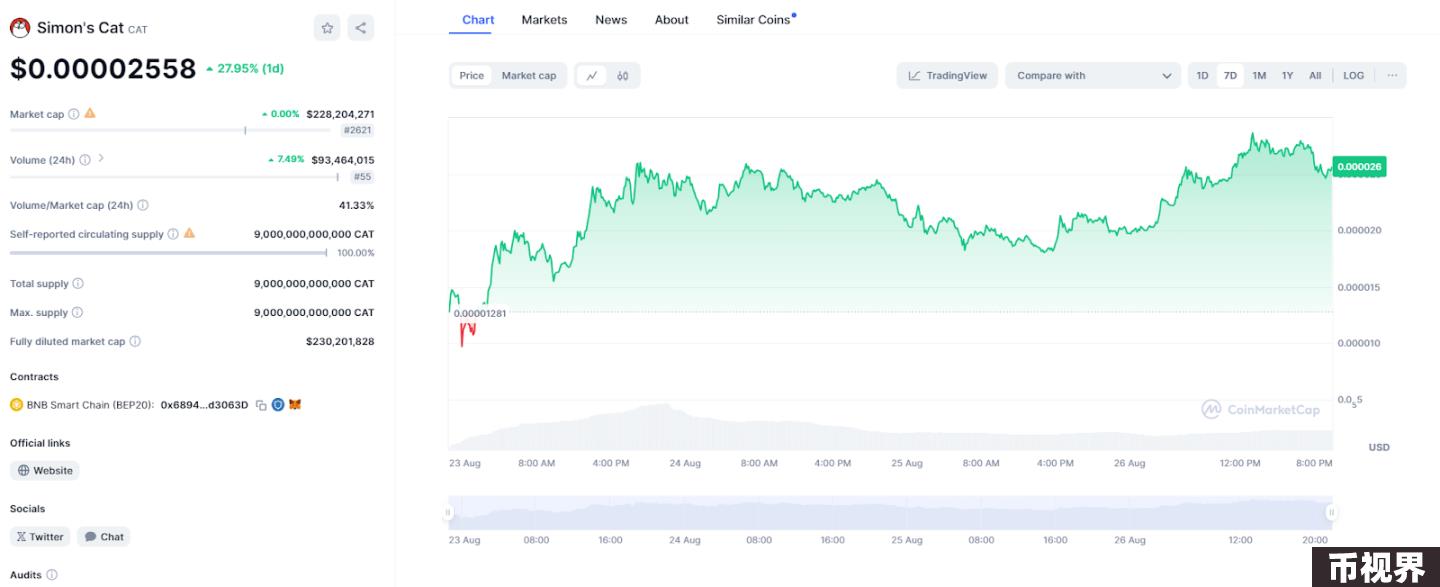Open Fully diluted market cap info icon
The width and height of the screenshot is (1440, 587).
click(x=135, y=342)
